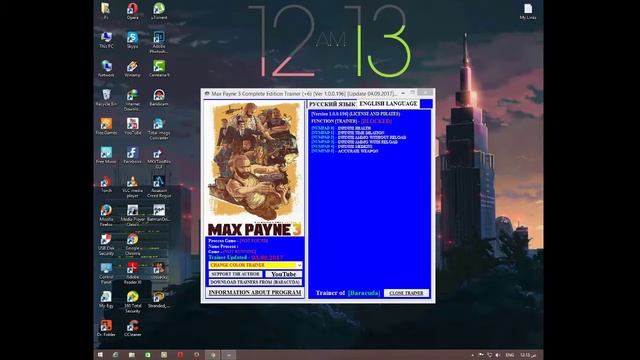
Task: Click the taskbar clock
Action: (x=528, y=355)
